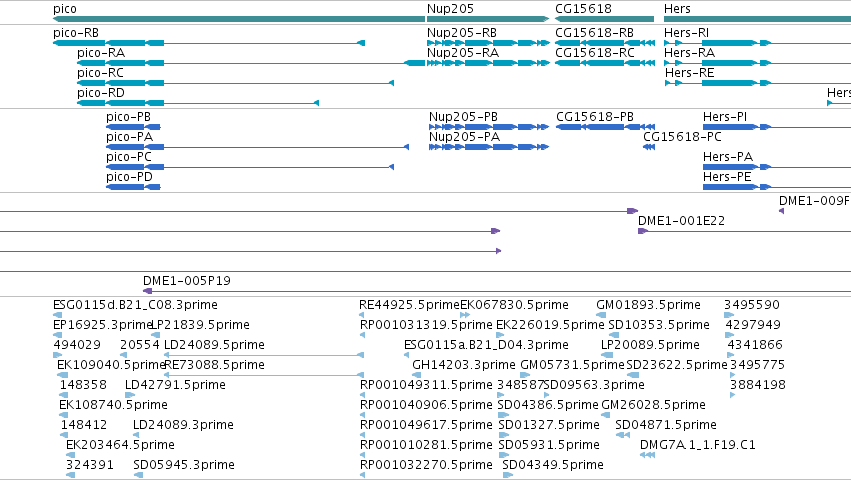Image resolution: width=851 pixels, height=480 pixels.
Task: Click the DMG7A.1_1.F19.C1 arrow glyph
Action: tap(647, 455)
